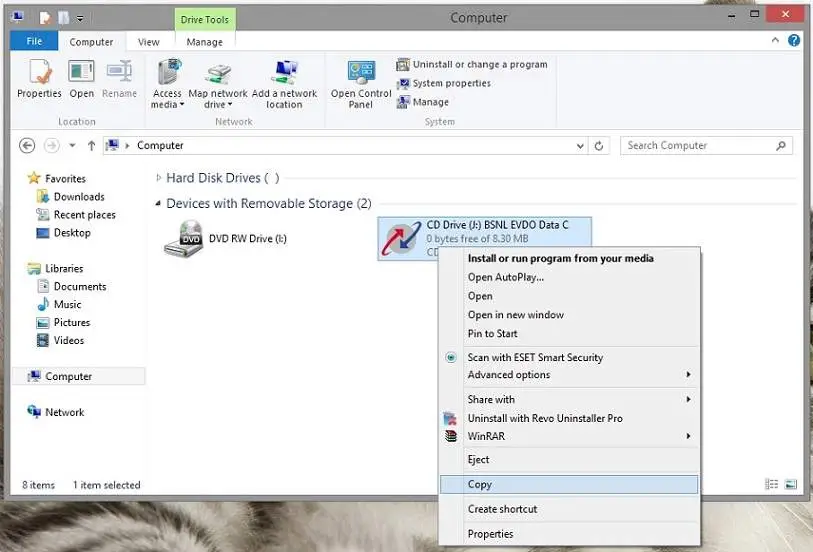The image size is (813, 552).
Task: Open the Videos library
Action: click(60, 341)
